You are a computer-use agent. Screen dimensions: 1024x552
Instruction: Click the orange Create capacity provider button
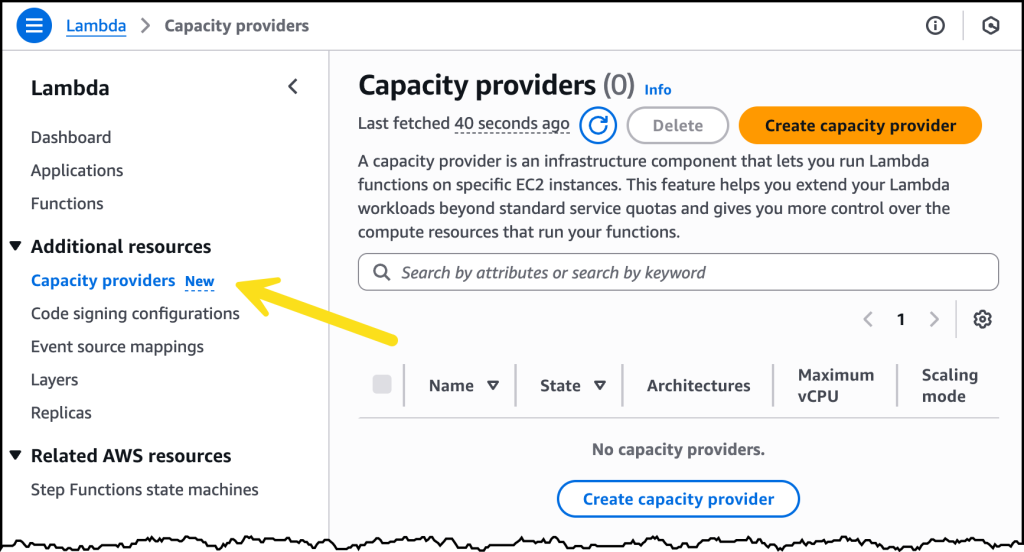[860, 125]
